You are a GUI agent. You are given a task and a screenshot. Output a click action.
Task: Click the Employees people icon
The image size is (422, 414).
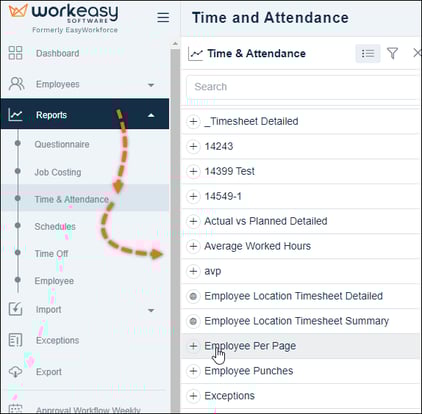pos(16,84)
